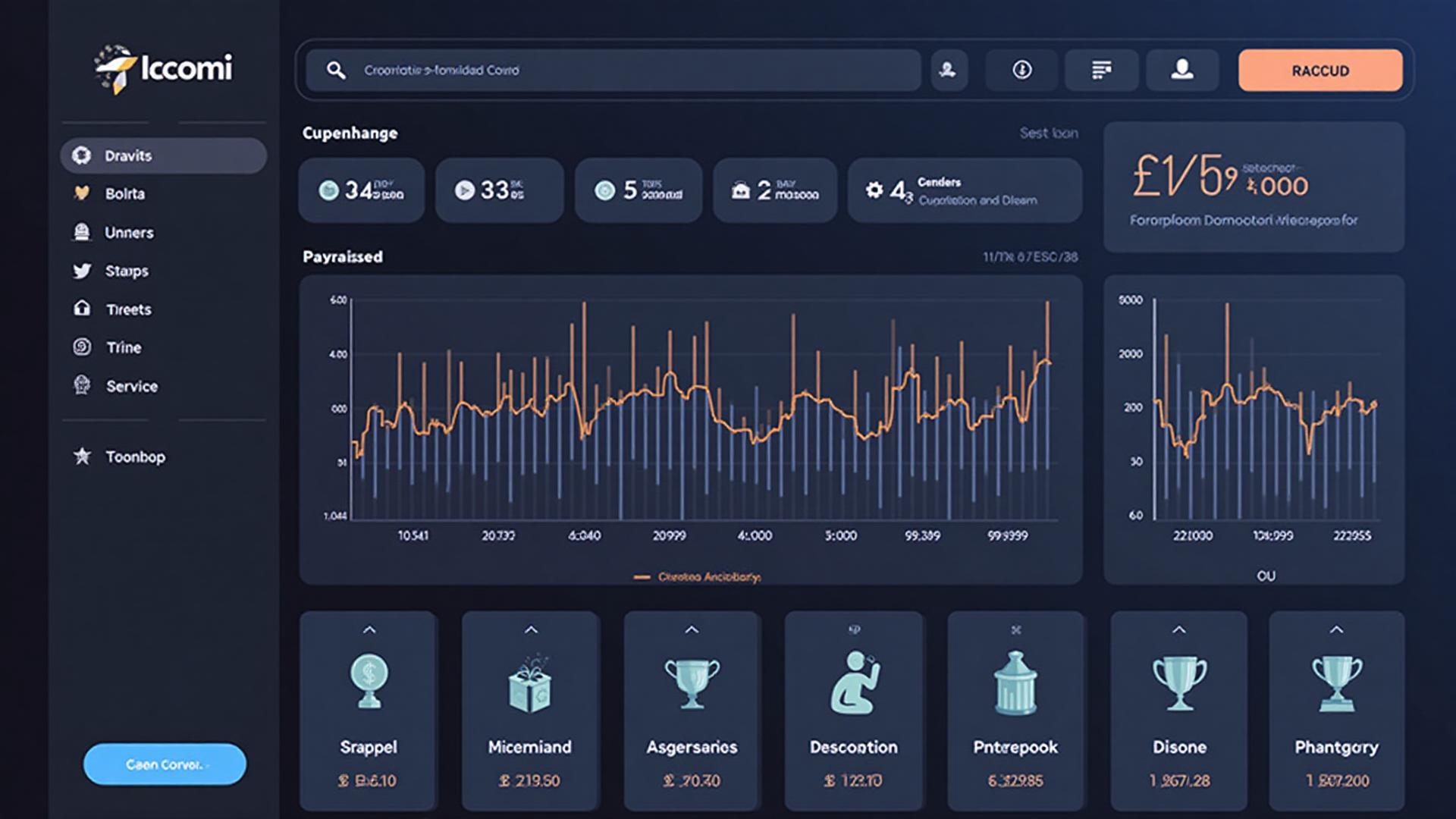Viewport: 1456px width, 819px height.
Task: Click the circular download icon in the top bar
Action: click(1022, 70)
